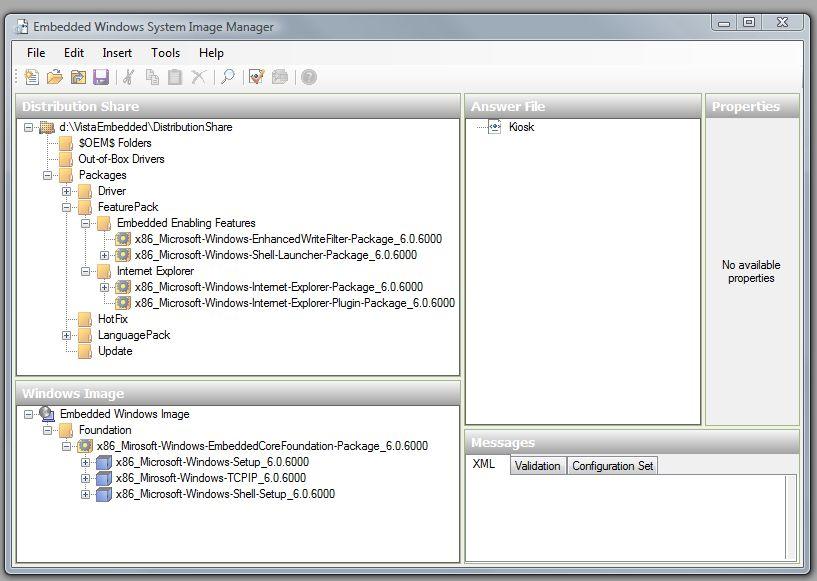Click the New Answer File toolbar icon

(32, 77)
